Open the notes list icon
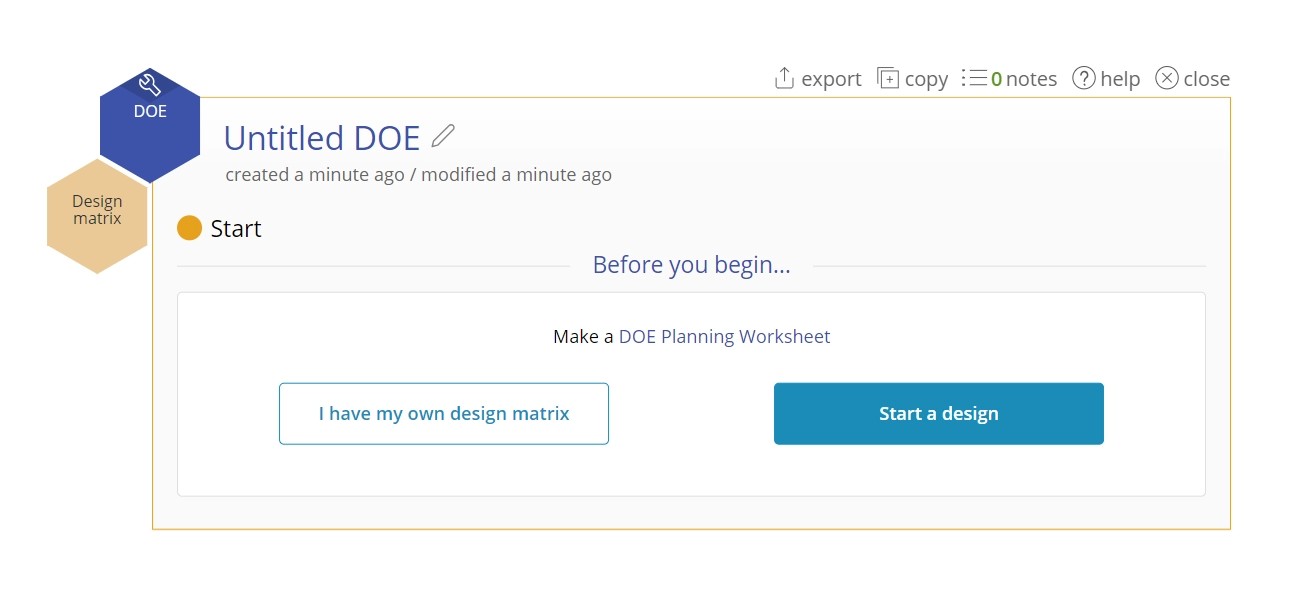This screenshot has width=1311, height=596. pos(974,78)
